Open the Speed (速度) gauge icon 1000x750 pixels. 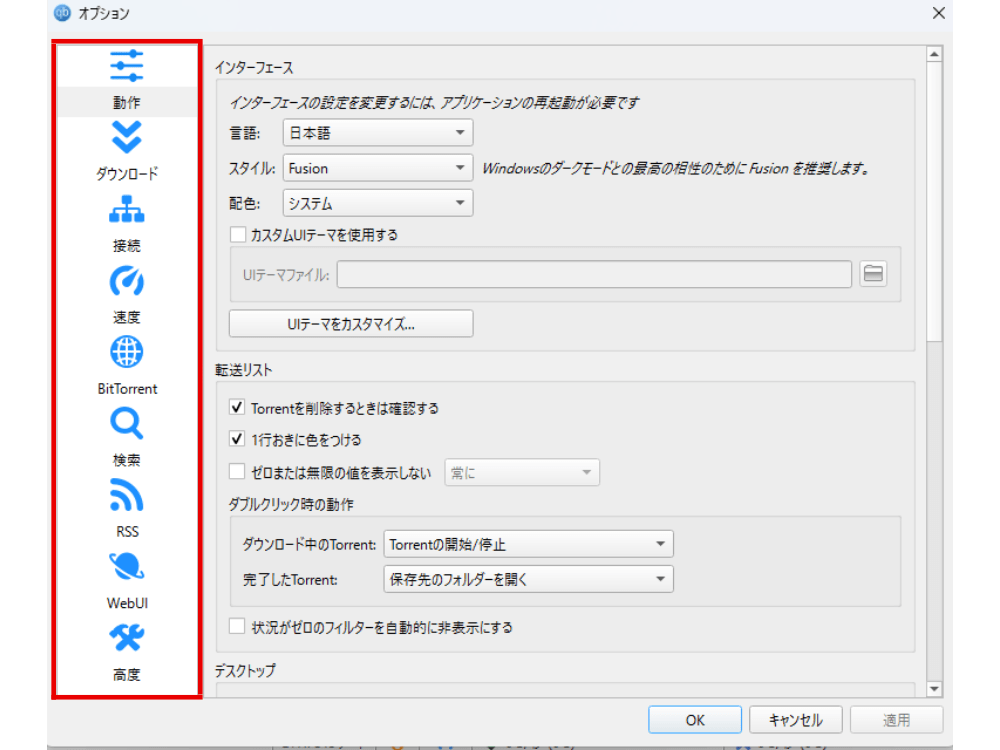127,282
